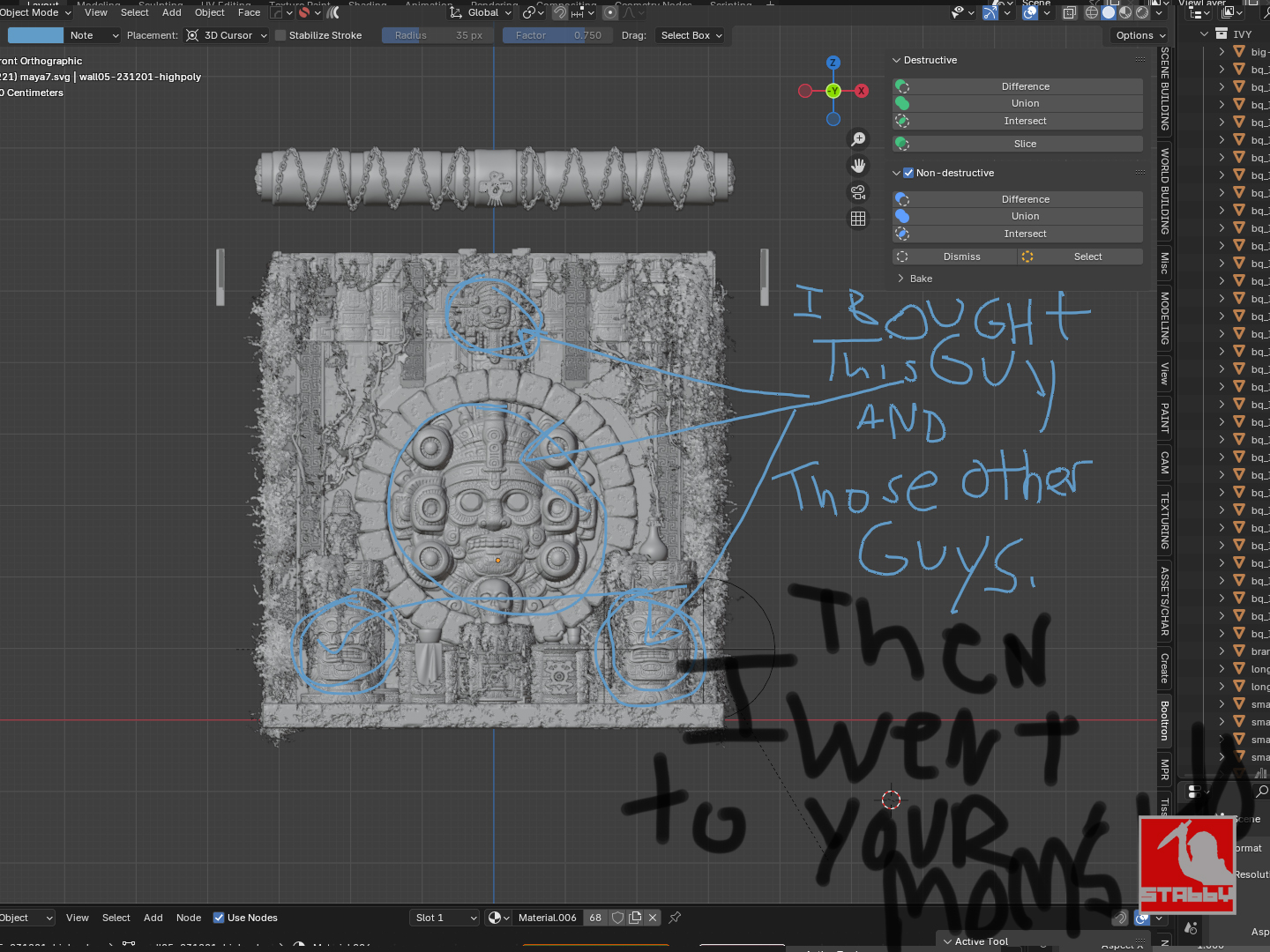Click the red X axis gizmo handle

tap(862, 91)
